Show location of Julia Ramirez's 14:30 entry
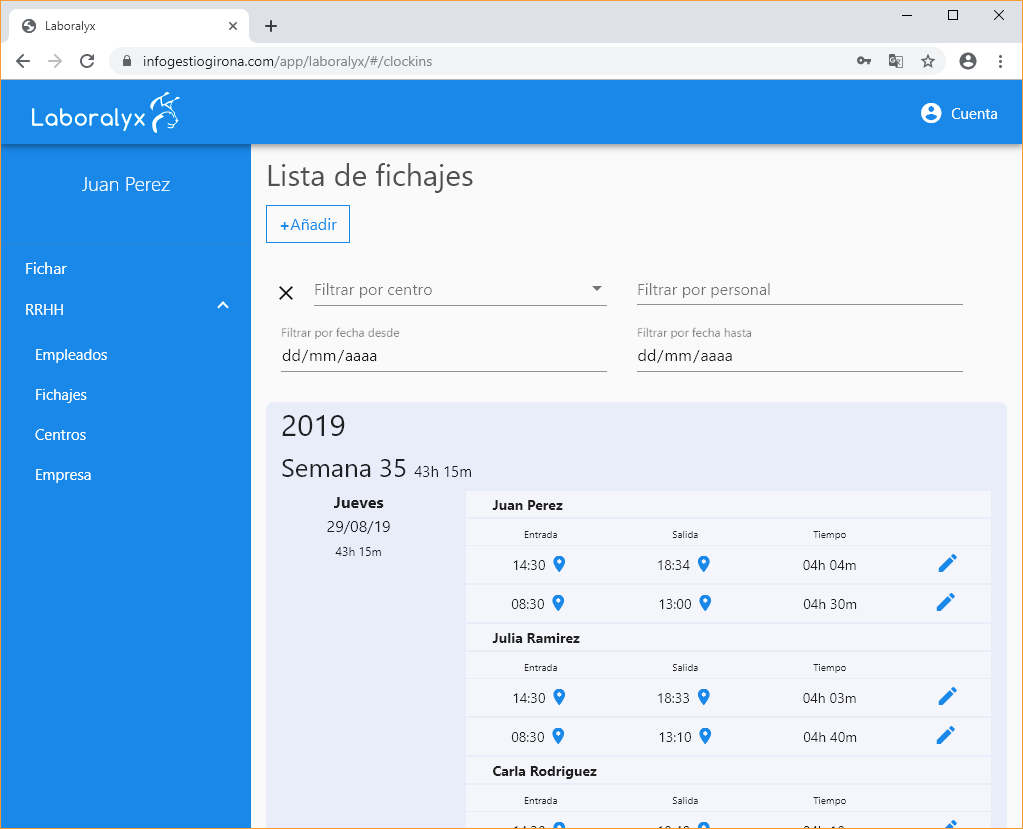The height and width of the screenshot is (829, 1023). coord(559,697)
